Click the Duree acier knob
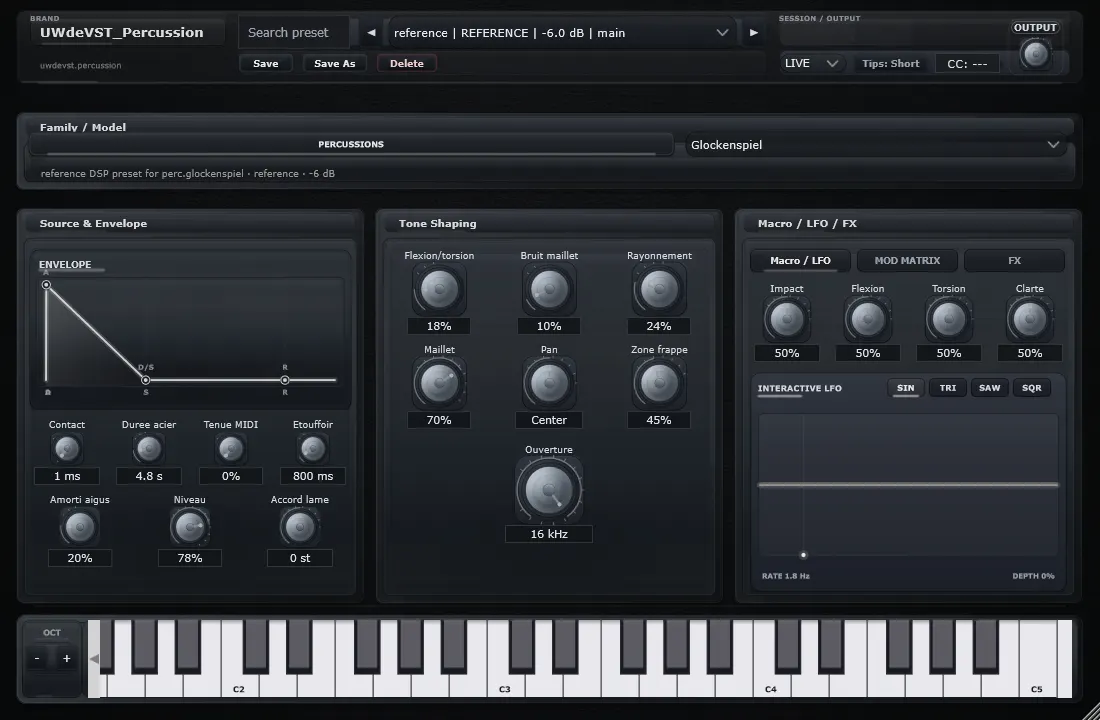Screen dimensions: 1100x720 point(149,449)
